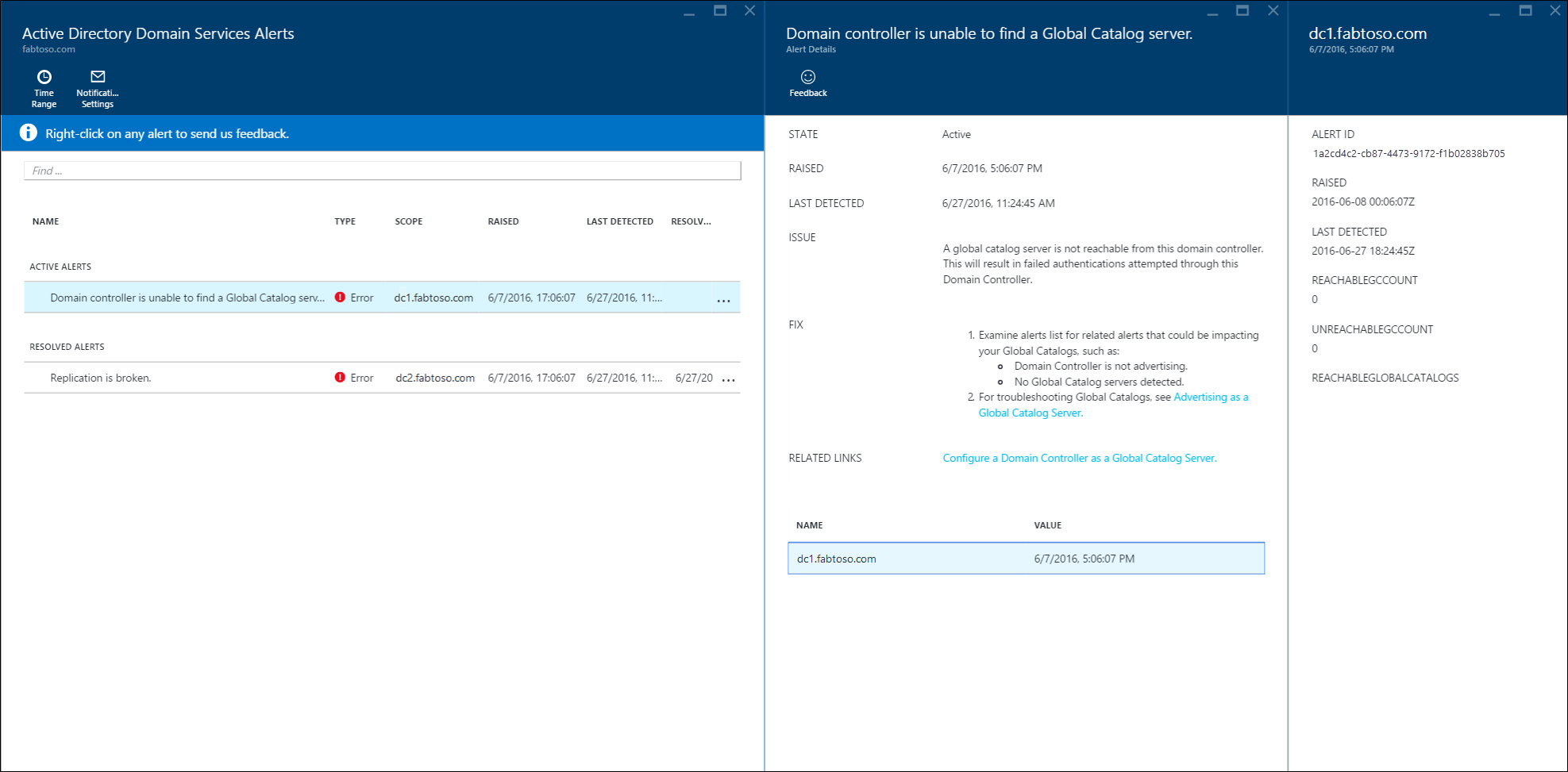Viewport: 1568px width, 772px height.
Task: Open Notification Settings via the envelope icon
Action: pos(97,76)
